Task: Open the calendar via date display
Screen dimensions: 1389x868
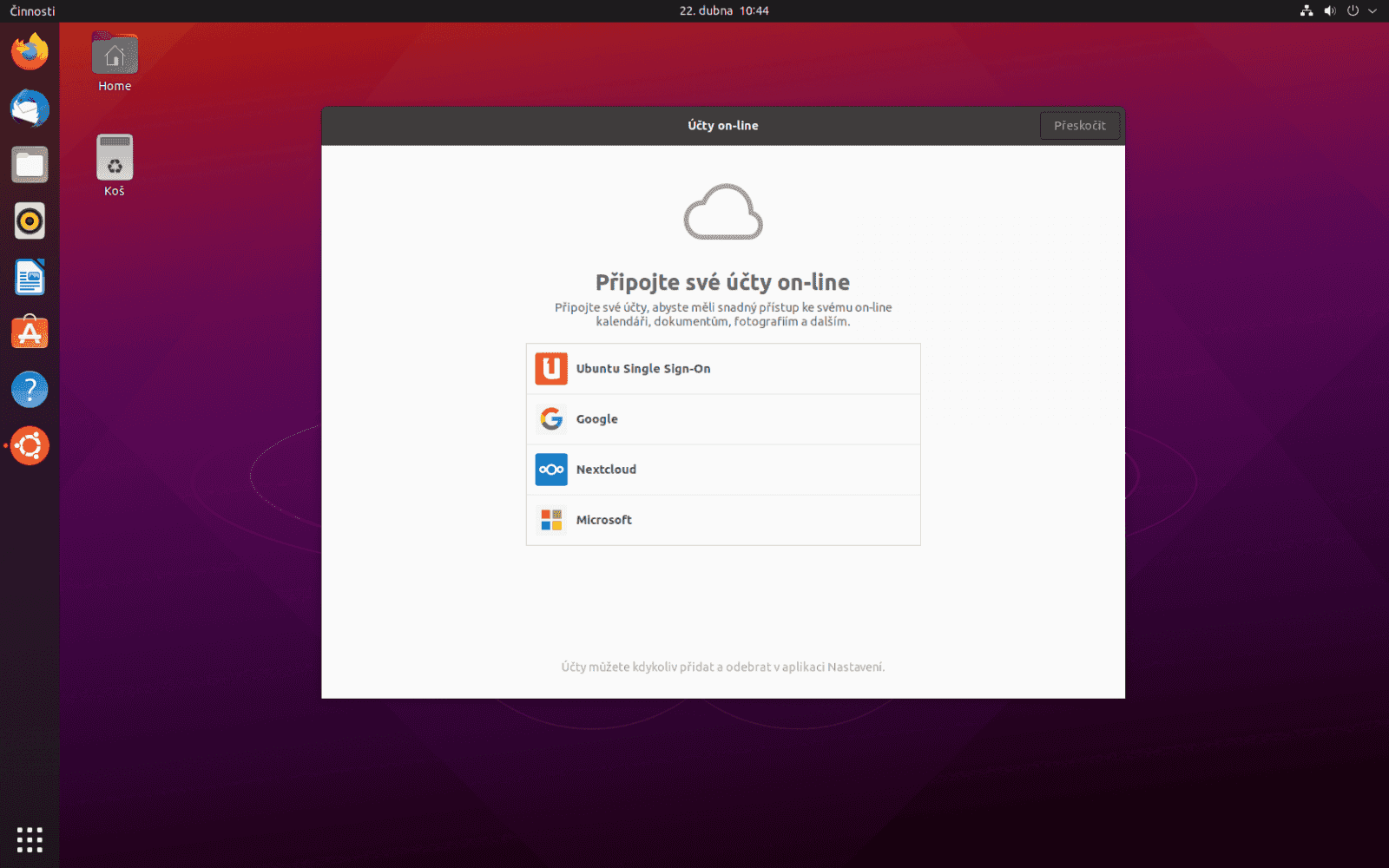Action: click(723, 10)
